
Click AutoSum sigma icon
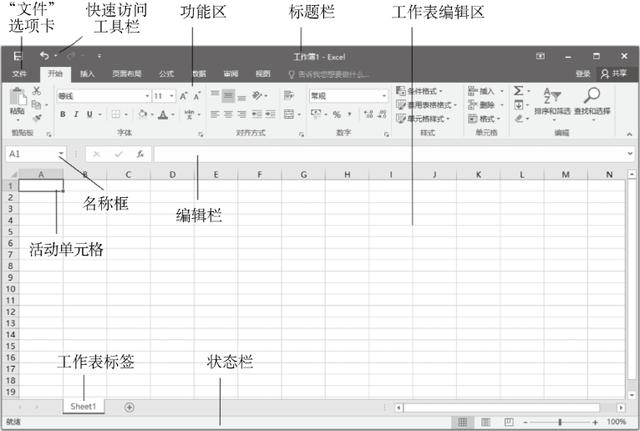[x=518, y=91]
